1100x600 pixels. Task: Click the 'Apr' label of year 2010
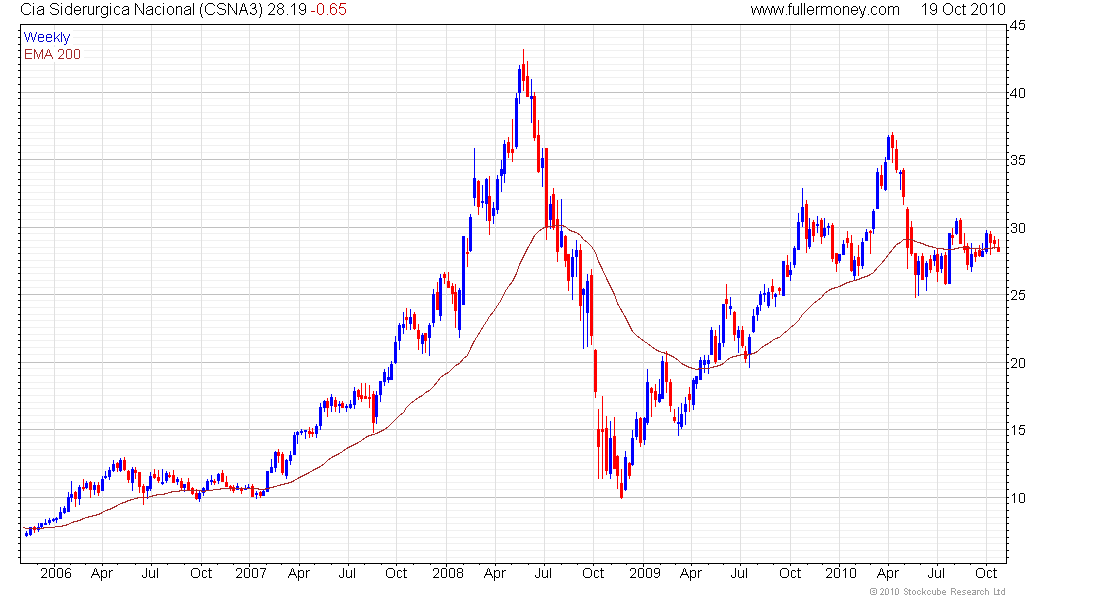887,574
